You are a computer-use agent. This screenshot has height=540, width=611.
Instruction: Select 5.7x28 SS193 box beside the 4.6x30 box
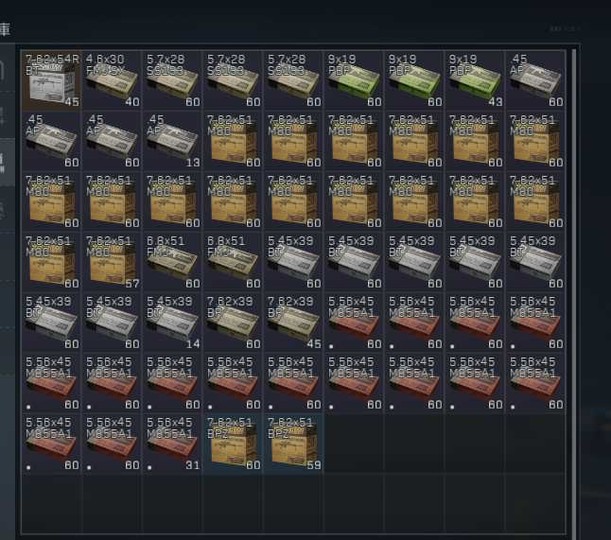coord(173,80)
